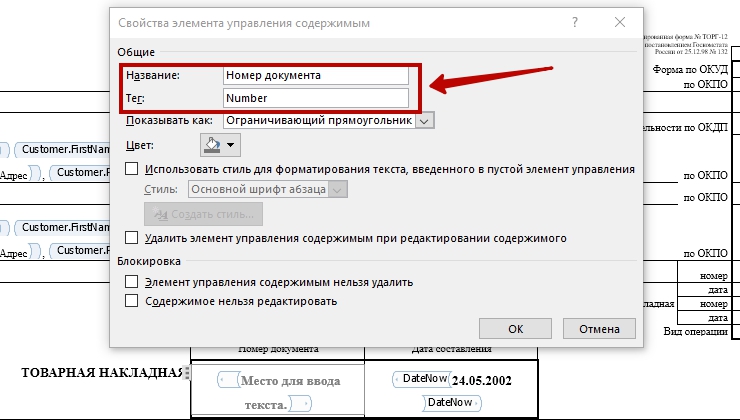Viewport: 740px width, 420px height.
Task: Click the ТОВАРНАЯ НАКЛАДНАЯ heading text
Action: coord(102,373)
